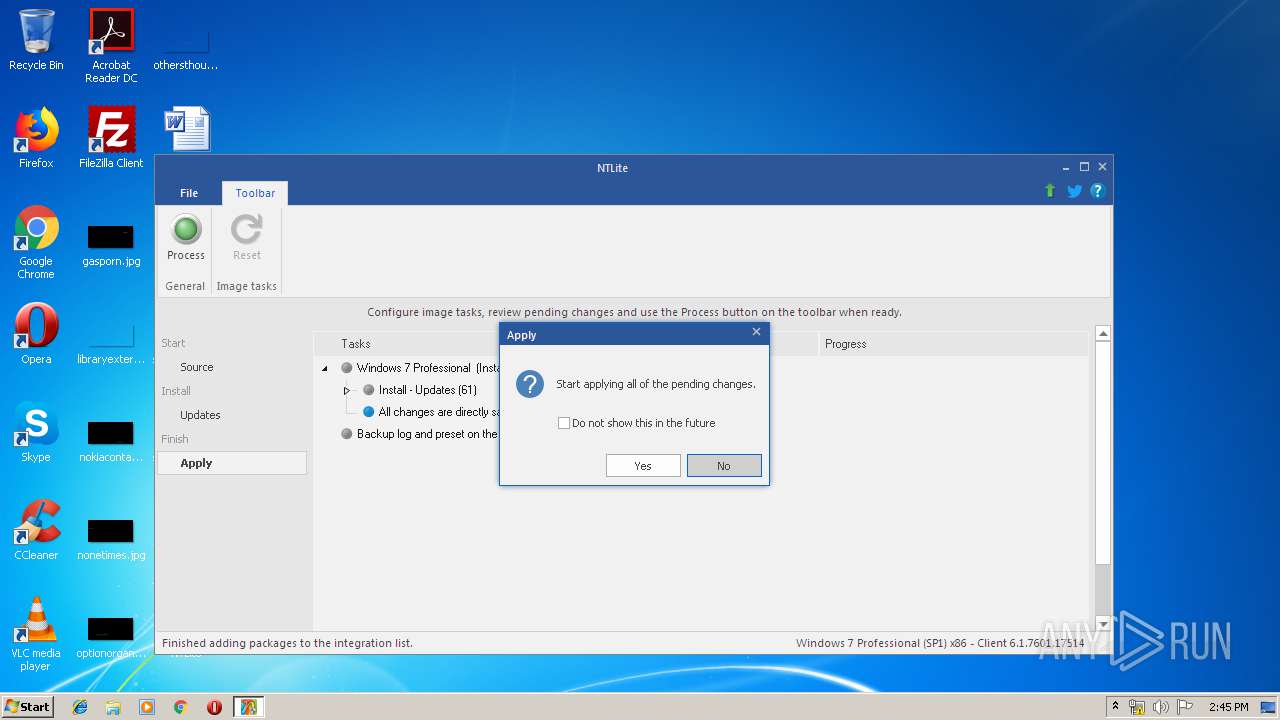The width and height of the screenshot is (1280, 720).
Task: Open Skype desktop shortcut
Action: tap(36, 432)
